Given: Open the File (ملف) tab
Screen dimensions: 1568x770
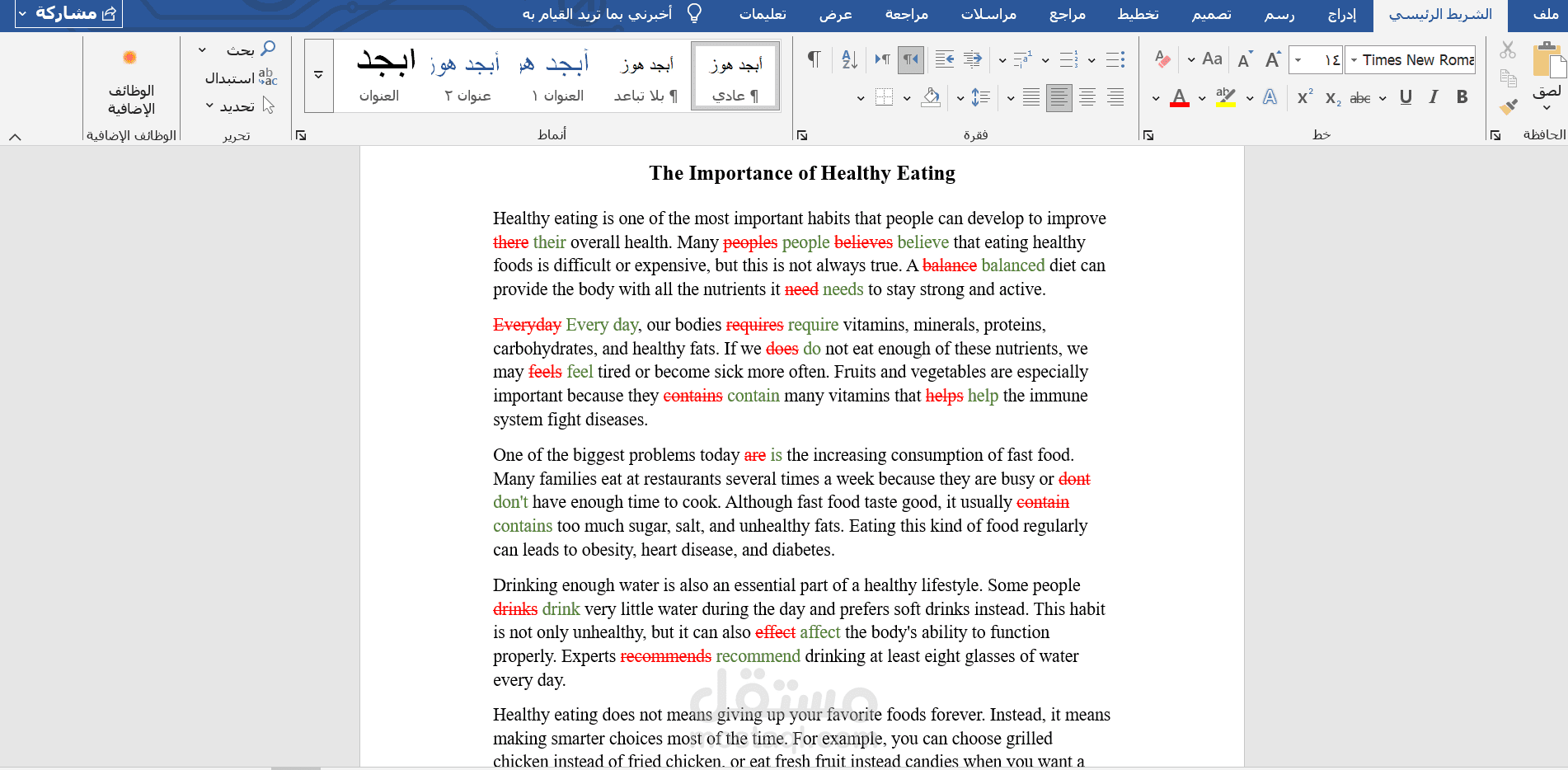Looking at the screenshot, I should point(1546,14).
